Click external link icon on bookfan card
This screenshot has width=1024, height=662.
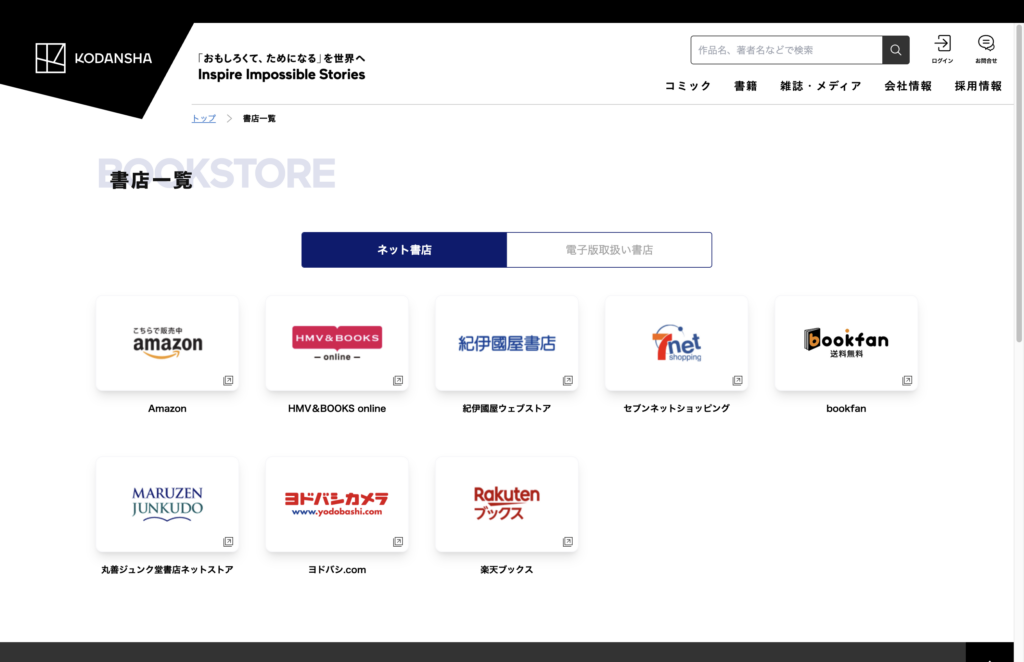[907, 380]
